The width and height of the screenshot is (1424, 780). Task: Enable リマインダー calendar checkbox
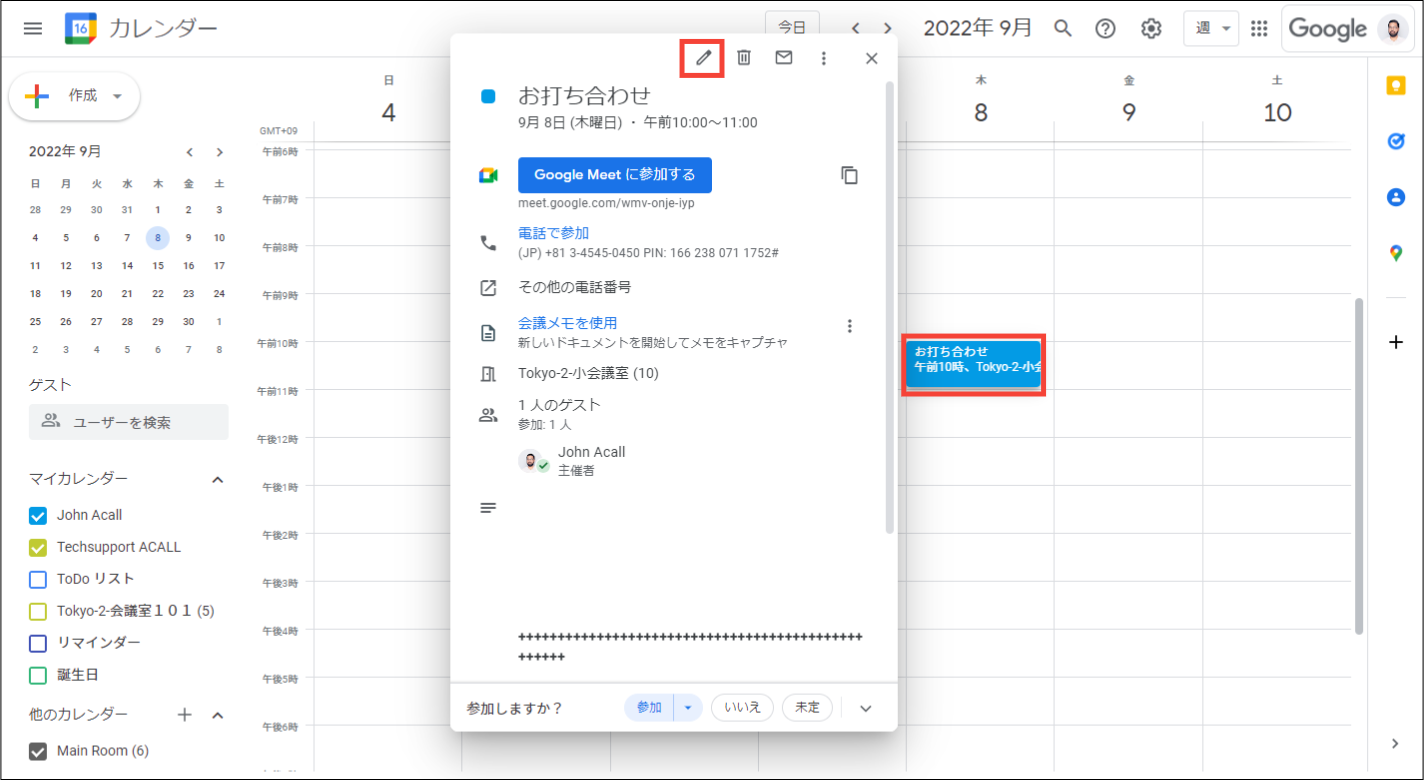coord(38,643)
